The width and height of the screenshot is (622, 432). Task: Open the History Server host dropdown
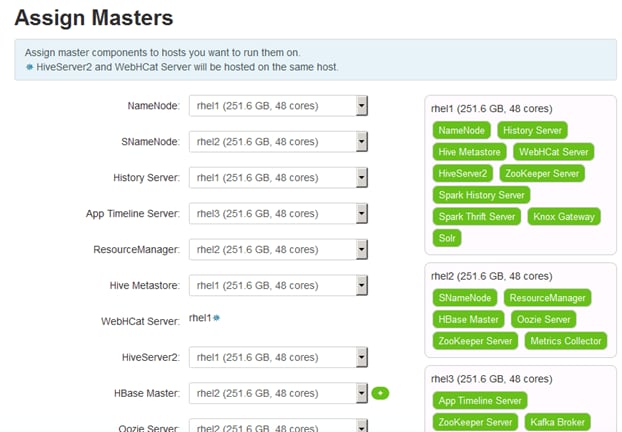278,178
